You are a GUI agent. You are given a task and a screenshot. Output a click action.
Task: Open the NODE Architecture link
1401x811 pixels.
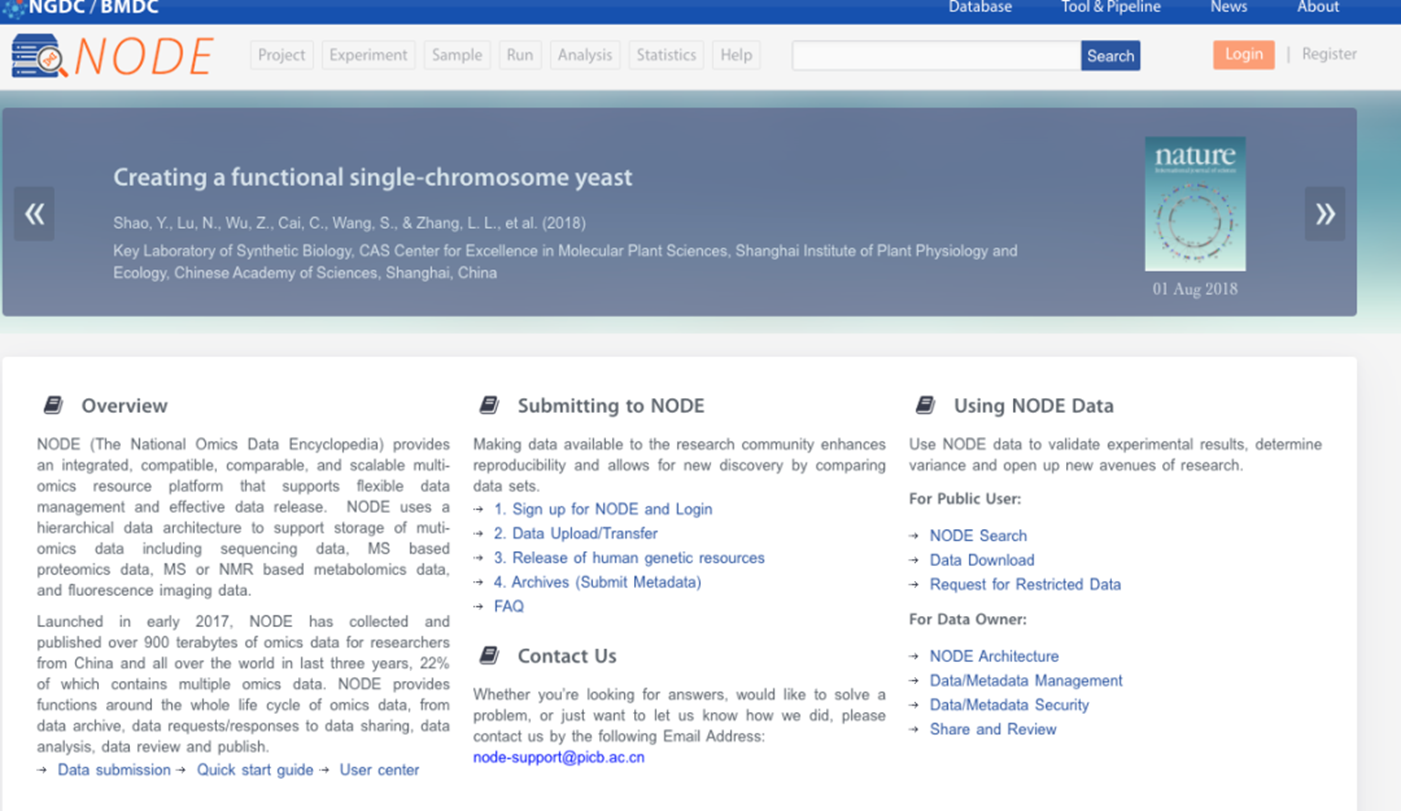pos(994,656)
